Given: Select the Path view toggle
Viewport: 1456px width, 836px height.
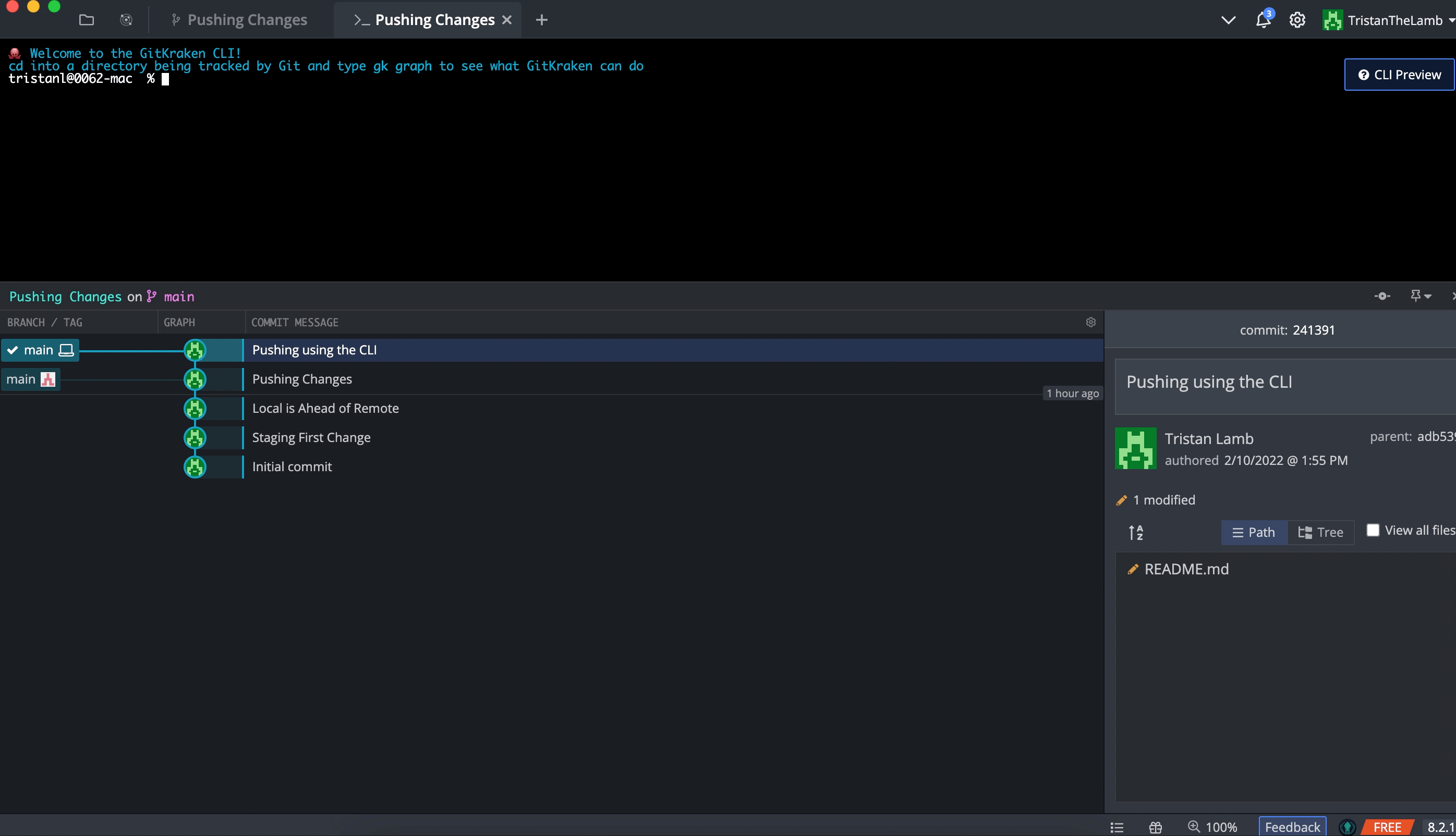Looking at the screenshot, I should click(x=1253, y=532).
